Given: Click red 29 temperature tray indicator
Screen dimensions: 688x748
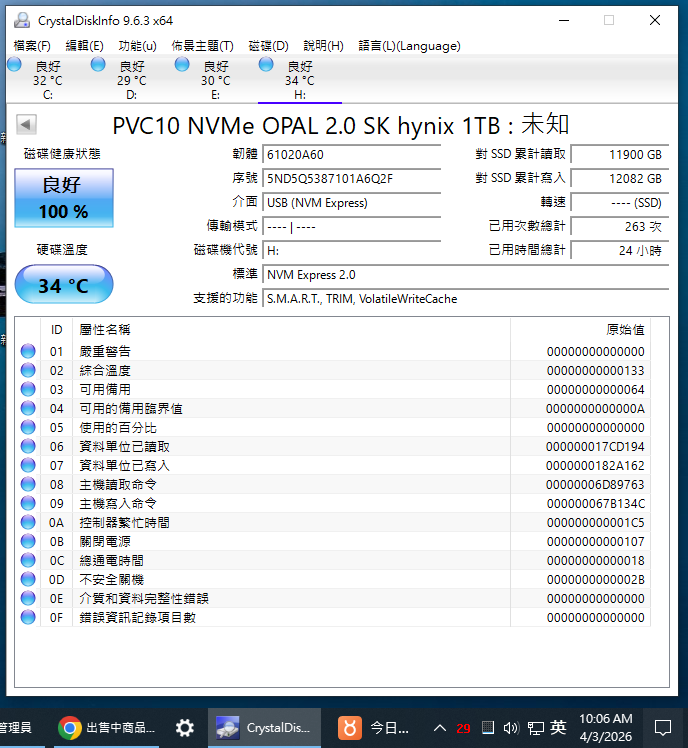Looking at the screenshot, I should [x=463, y=728].
